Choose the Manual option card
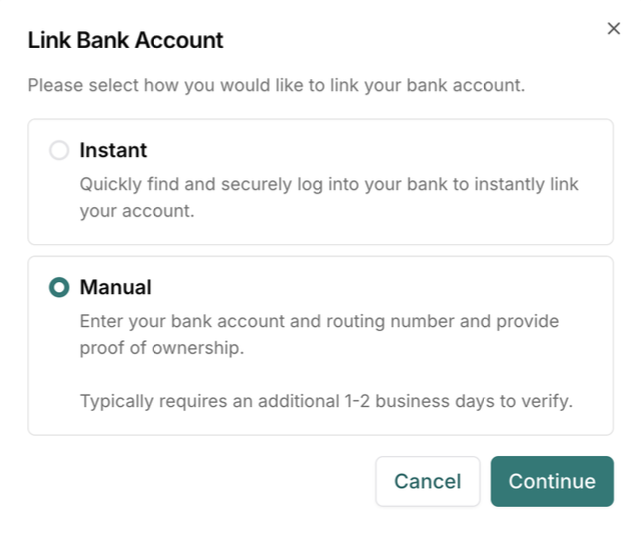 click(x=320, y=346)
